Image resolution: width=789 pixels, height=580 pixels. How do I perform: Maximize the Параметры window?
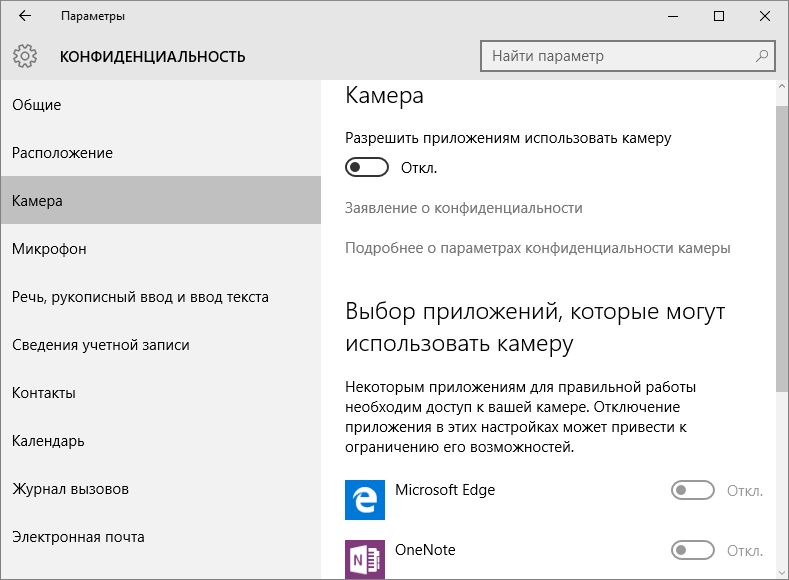point(719,16)
